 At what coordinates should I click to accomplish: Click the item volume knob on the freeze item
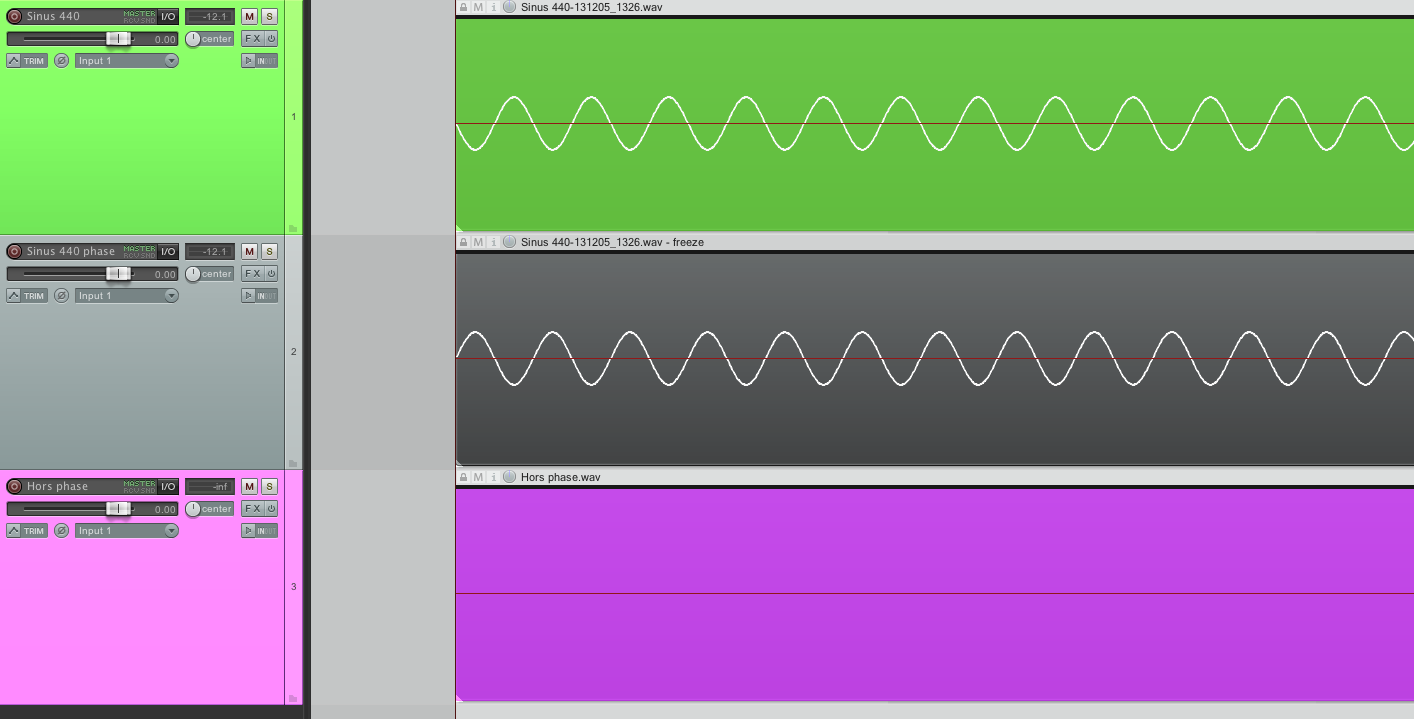[x=509, y=242]
